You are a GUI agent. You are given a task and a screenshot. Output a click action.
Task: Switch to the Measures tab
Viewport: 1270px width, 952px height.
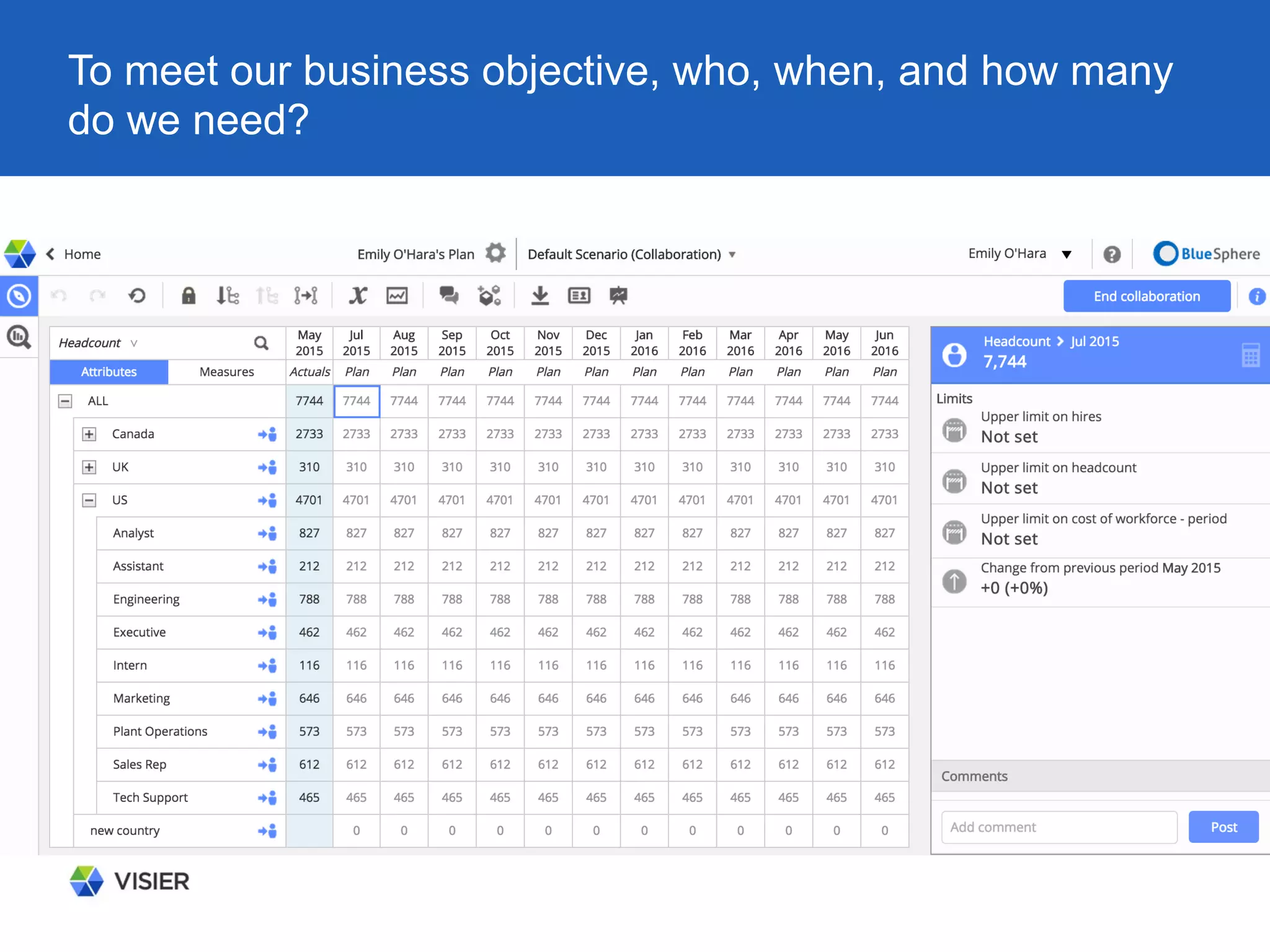[x=227, y=372]
